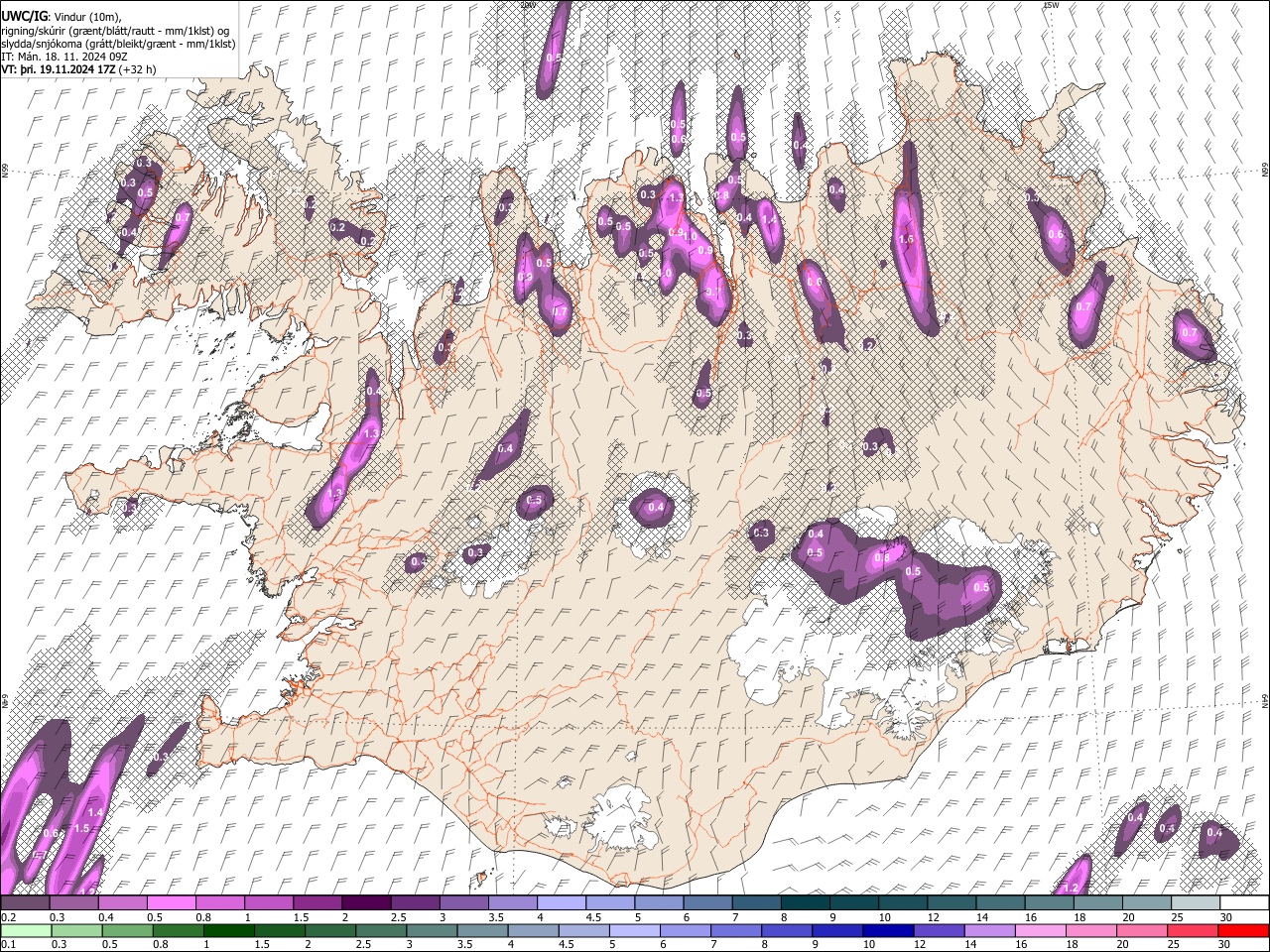Click the '0.1' label under the rain legend
This screenshot has width=1270, height=952.
click(x=8, y=944)
